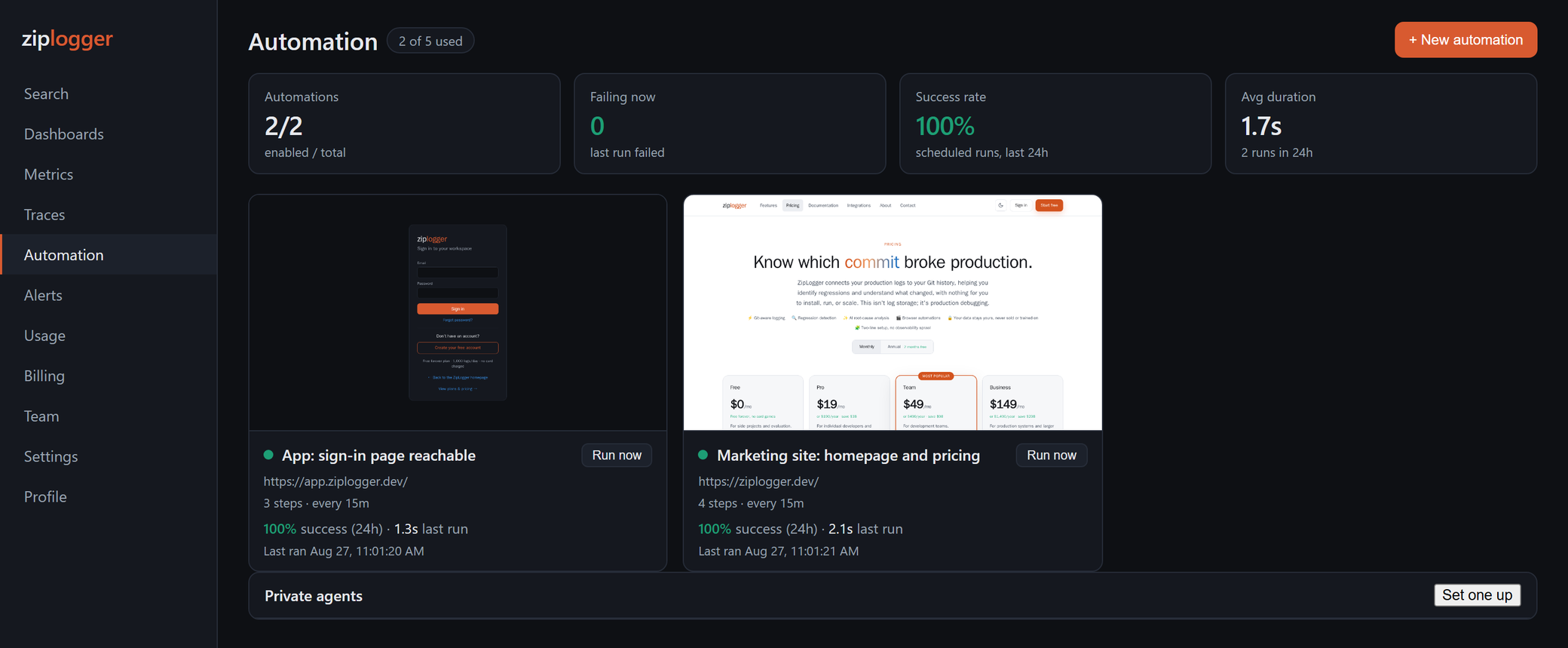Open the https://ziplogger.dev/ URL
The width and height of the screenshot is (1568, 648).
[758, 481]
